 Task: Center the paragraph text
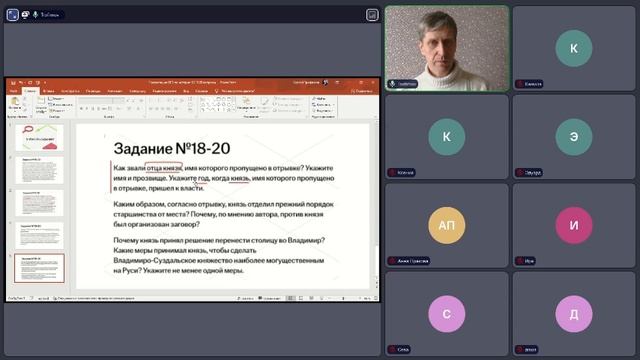pos(157,109)
